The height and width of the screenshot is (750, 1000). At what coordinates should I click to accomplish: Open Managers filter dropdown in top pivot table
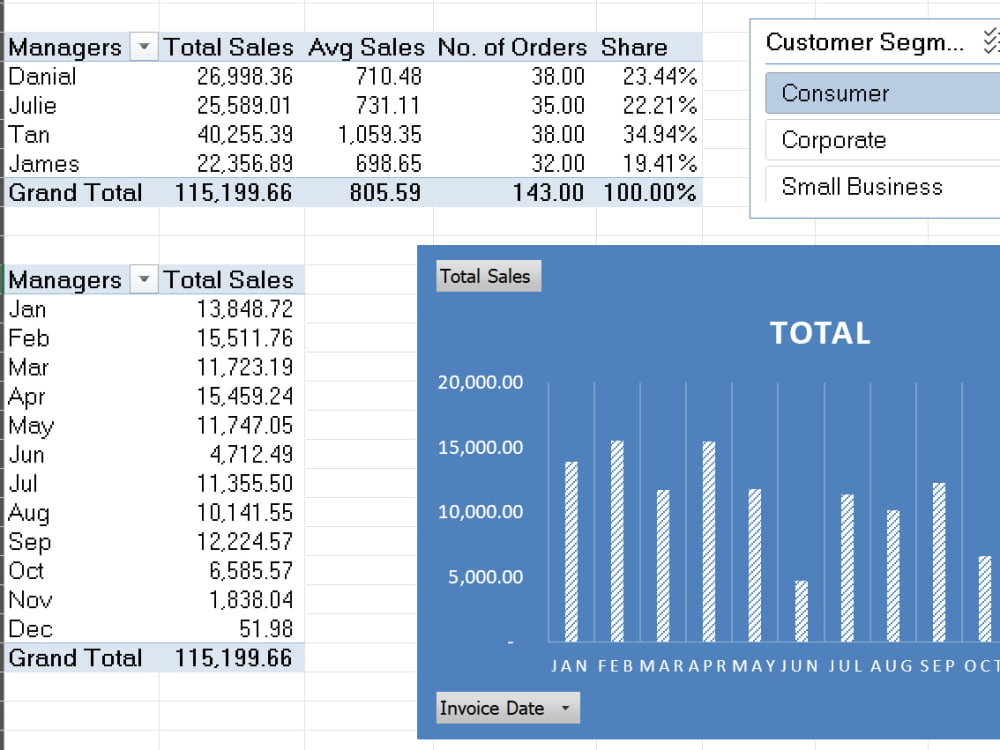(144, 47)
